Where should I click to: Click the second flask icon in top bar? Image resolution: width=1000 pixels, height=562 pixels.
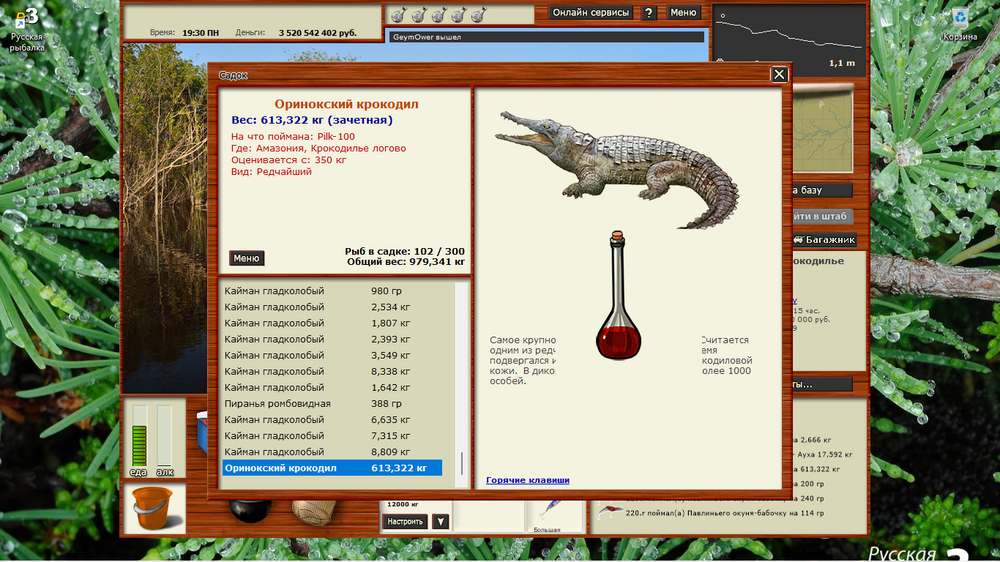tap(419, 15)
